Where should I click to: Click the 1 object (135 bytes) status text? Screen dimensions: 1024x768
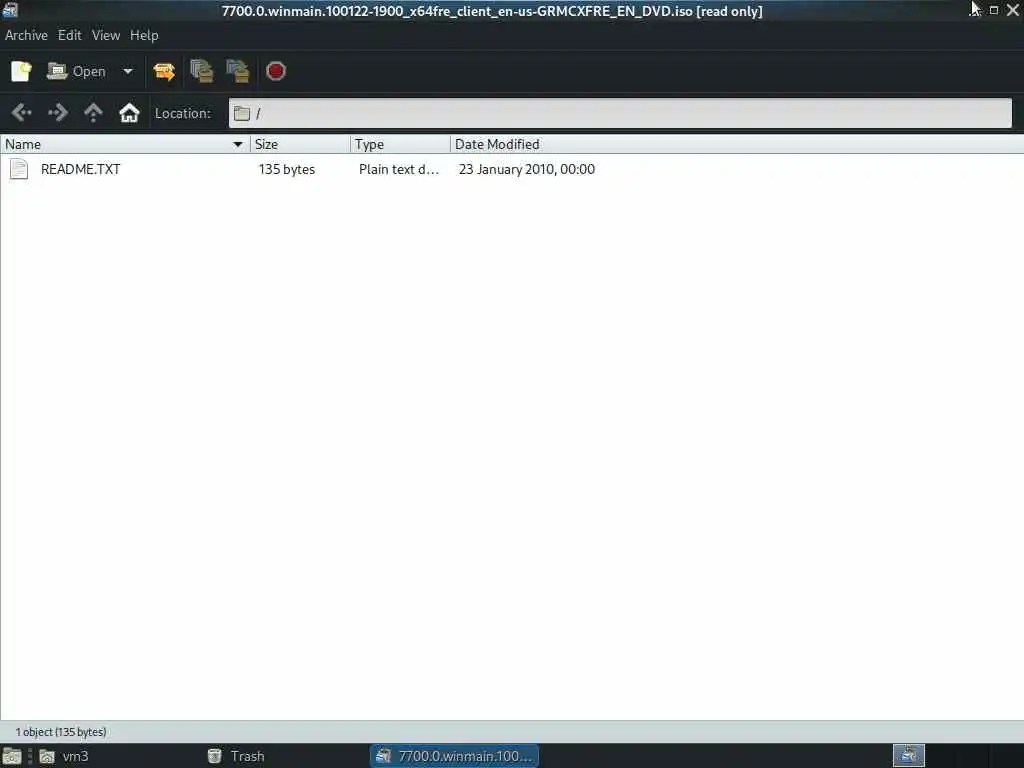pos(61,732)
